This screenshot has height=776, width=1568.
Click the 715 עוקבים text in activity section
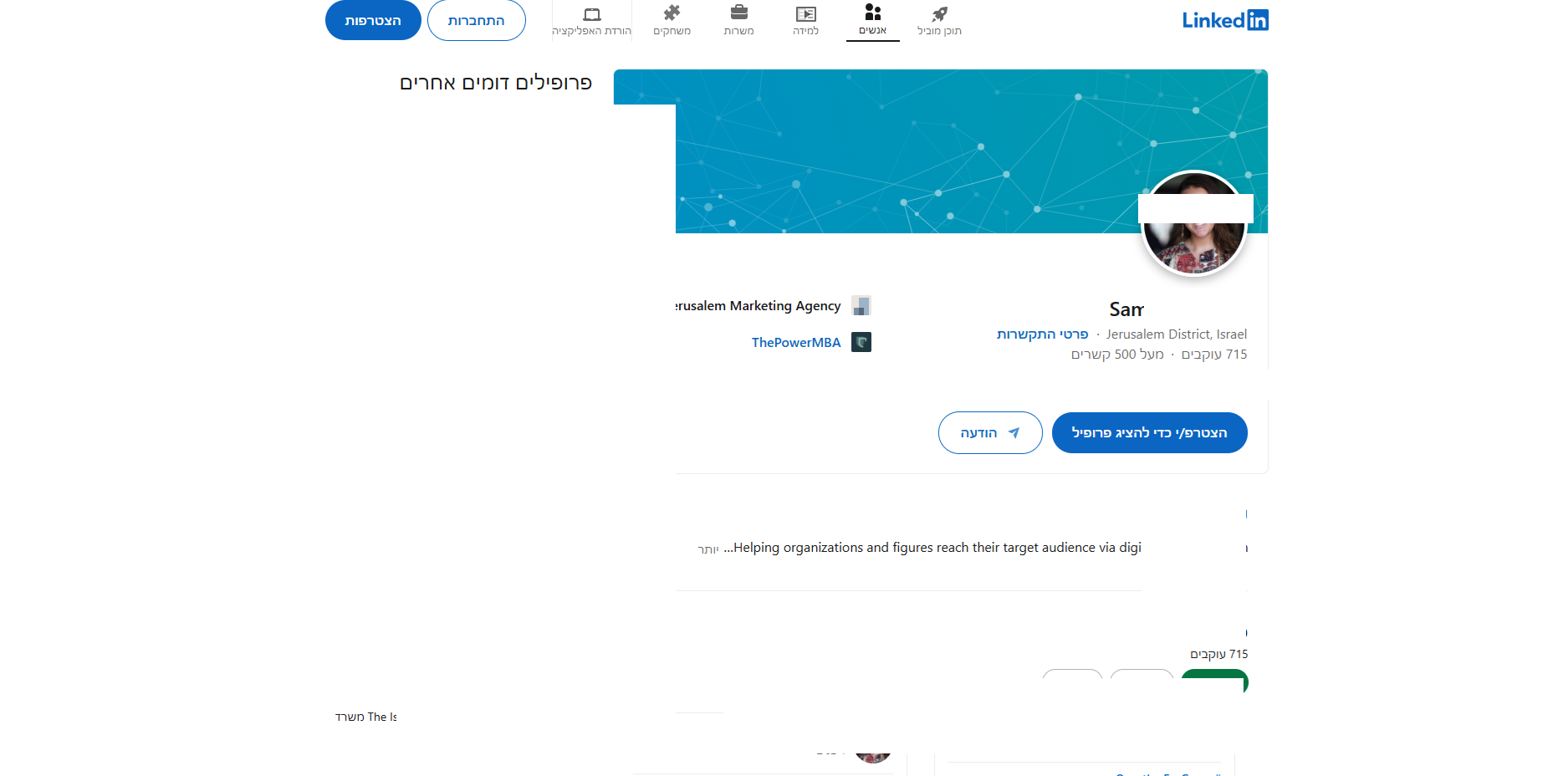pyautogui.click(x=1219, y=654)
